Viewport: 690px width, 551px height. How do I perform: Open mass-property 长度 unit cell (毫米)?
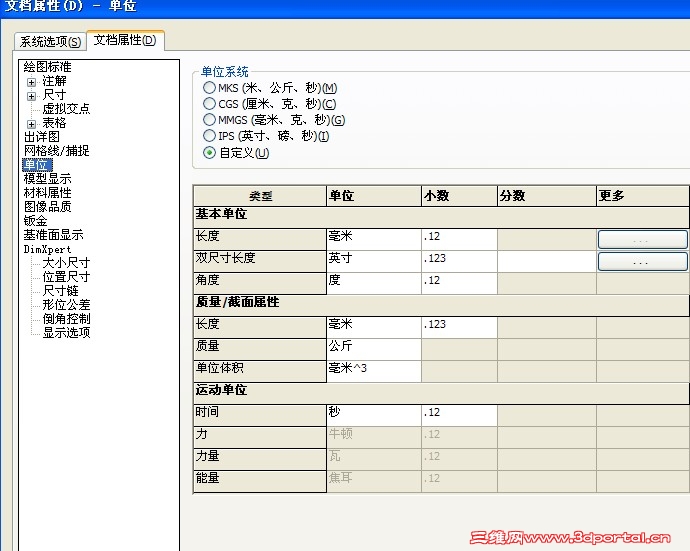[x=374, y=327]
